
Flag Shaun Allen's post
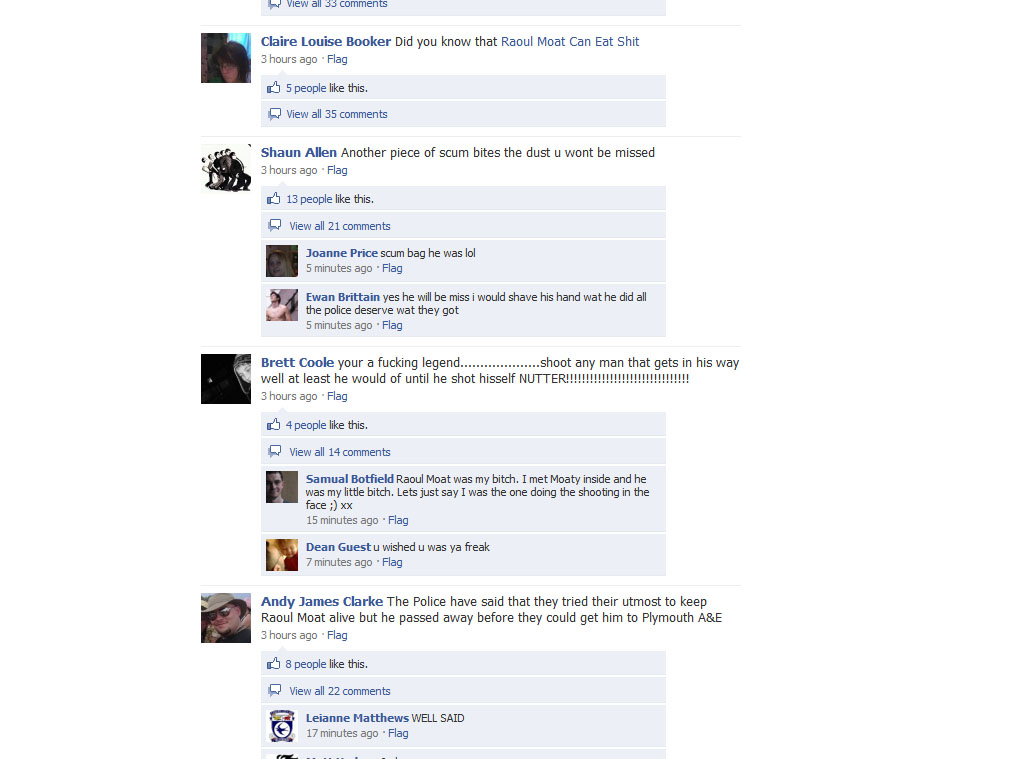pyautogui.click(x=337, y=170)
